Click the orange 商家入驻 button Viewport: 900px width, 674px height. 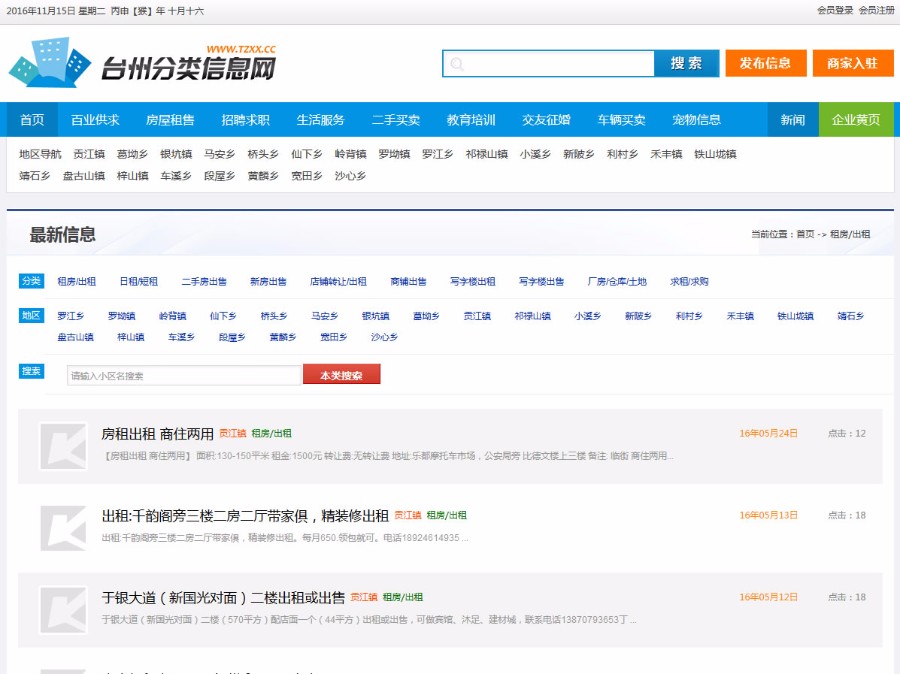pyautogui.click(x=853, y=63)
